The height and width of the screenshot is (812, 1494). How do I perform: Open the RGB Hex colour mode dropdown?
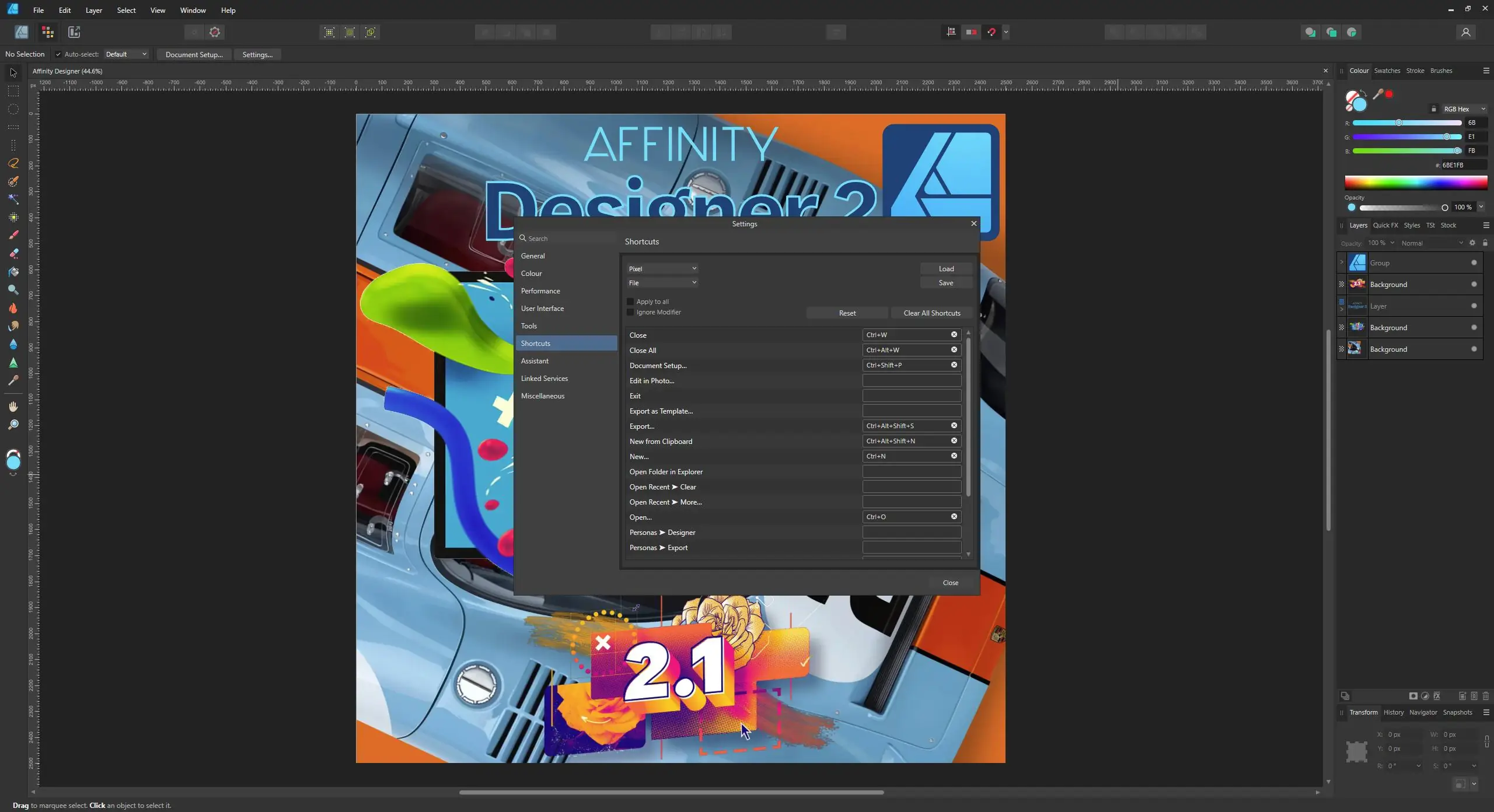tap(1464, 109)
